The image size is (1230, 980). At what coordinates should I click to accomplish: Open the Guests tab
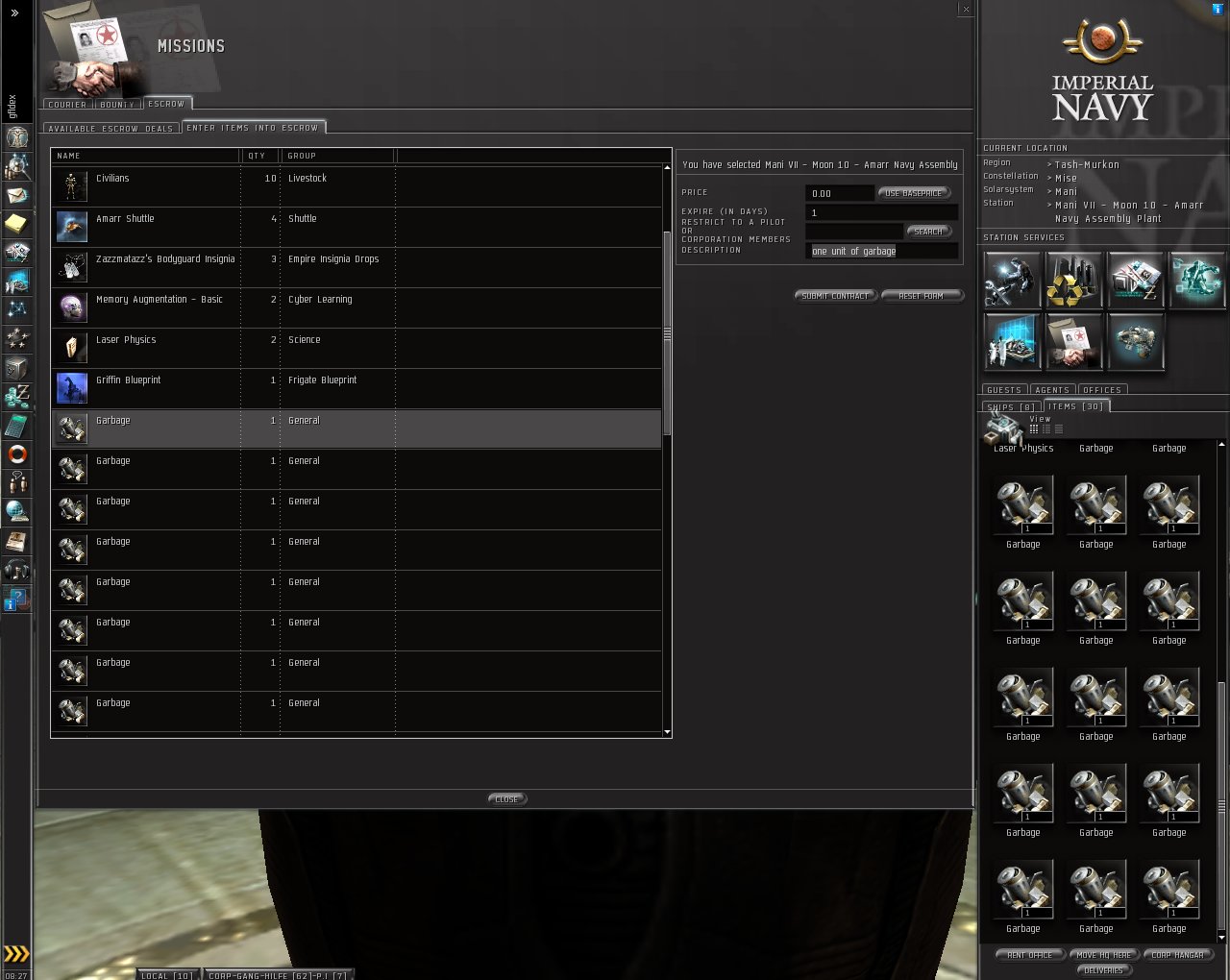[1004, 390]
